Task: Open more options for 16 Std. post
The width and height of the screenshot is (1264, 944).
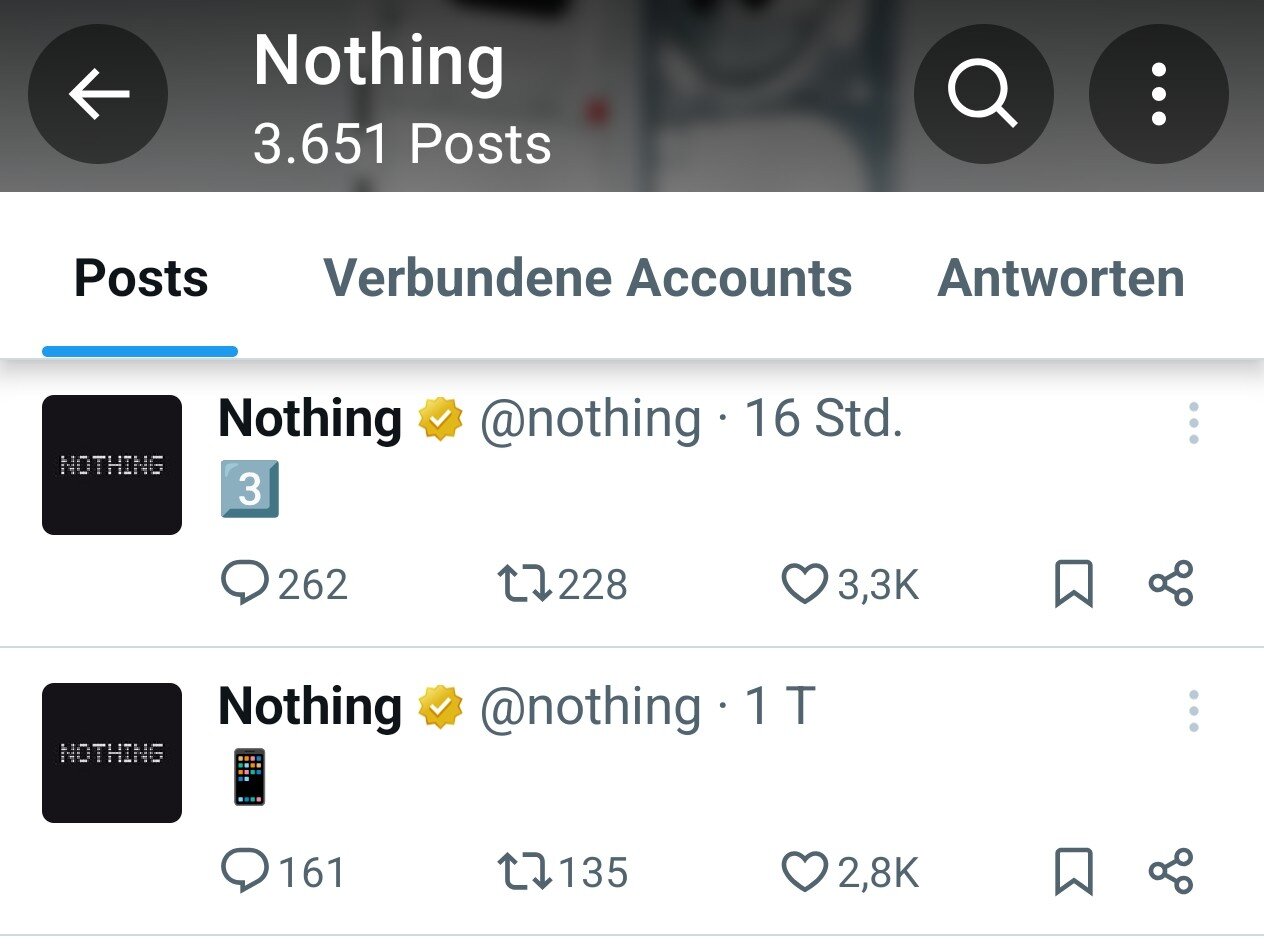Action: [x=1193, y=423]
